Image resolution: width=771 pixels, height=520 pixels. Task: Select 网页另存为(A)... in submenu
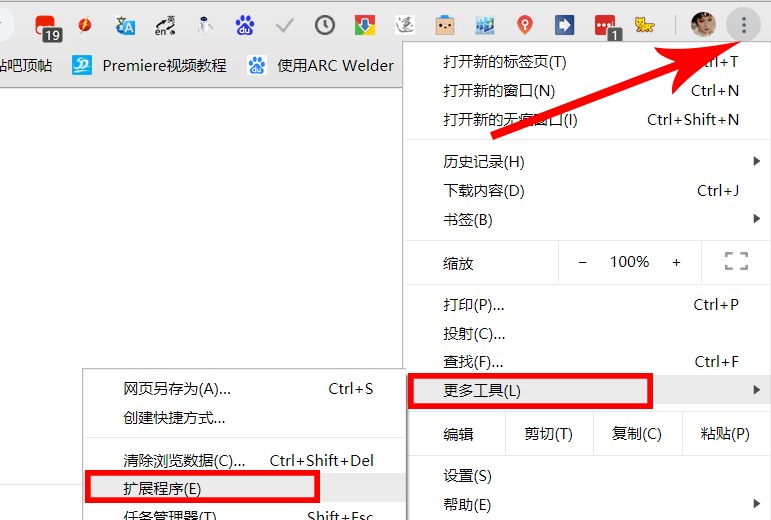pos(245,389)
